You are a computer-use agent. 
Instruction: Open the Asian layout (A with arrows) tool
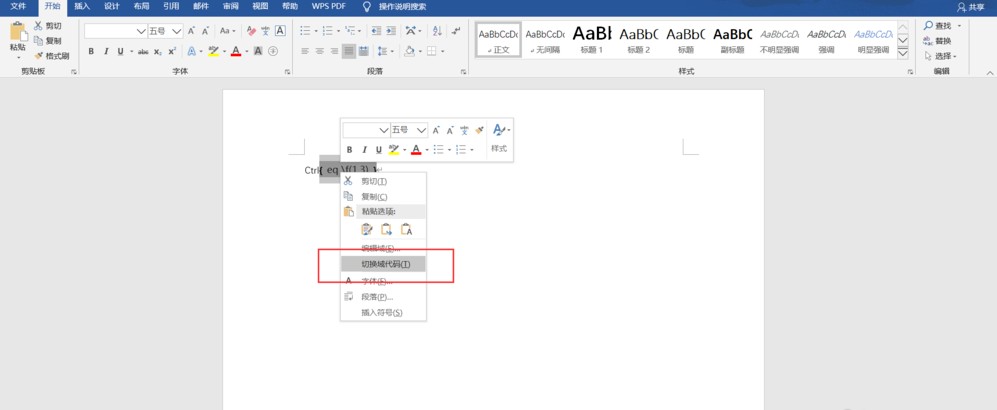point(413,31)
